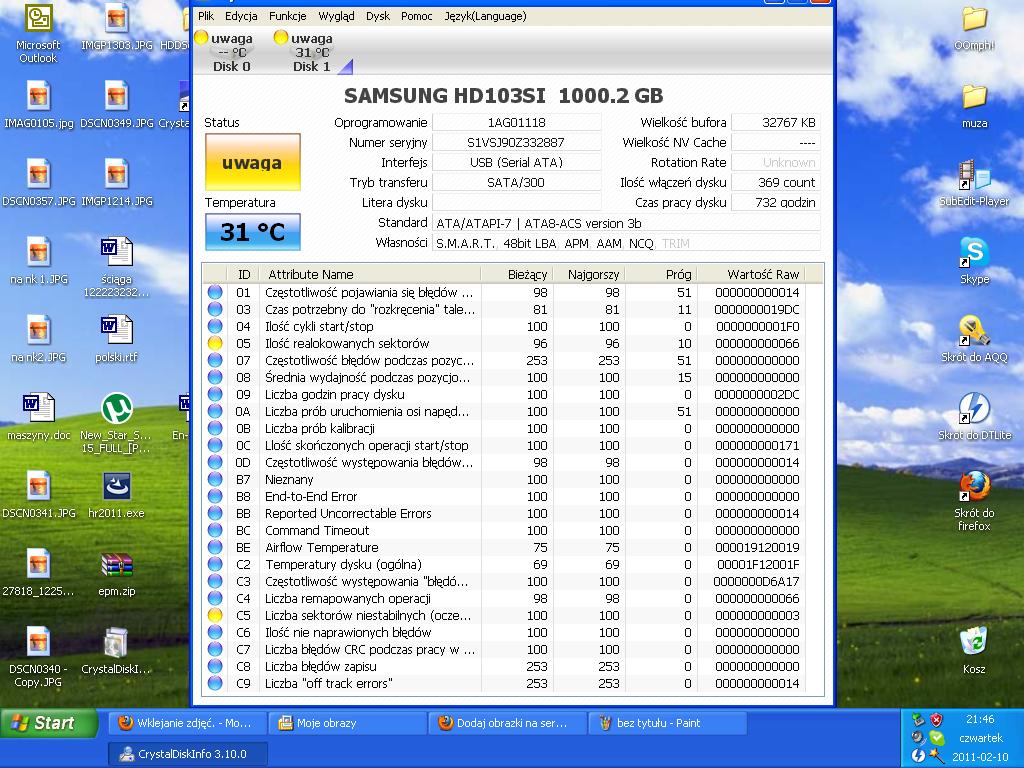Open the DSCN0340 - Copy.JPG desktop icon
Screen dimensions: 1024x768
(x=39, y=656)
